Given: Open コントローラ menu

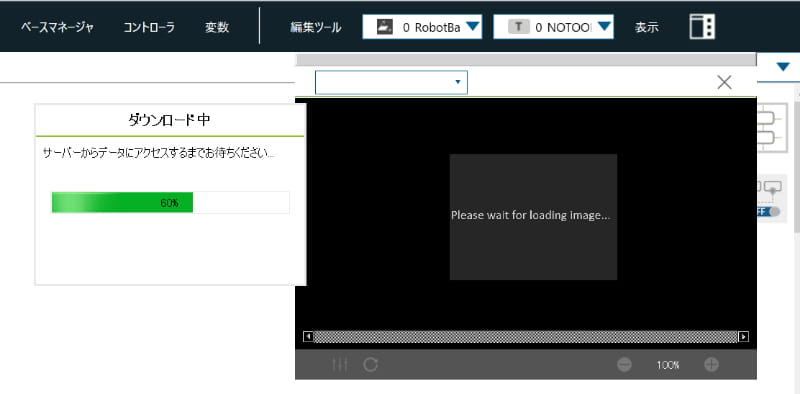Looking at the screenshot, I should [149, 27].
